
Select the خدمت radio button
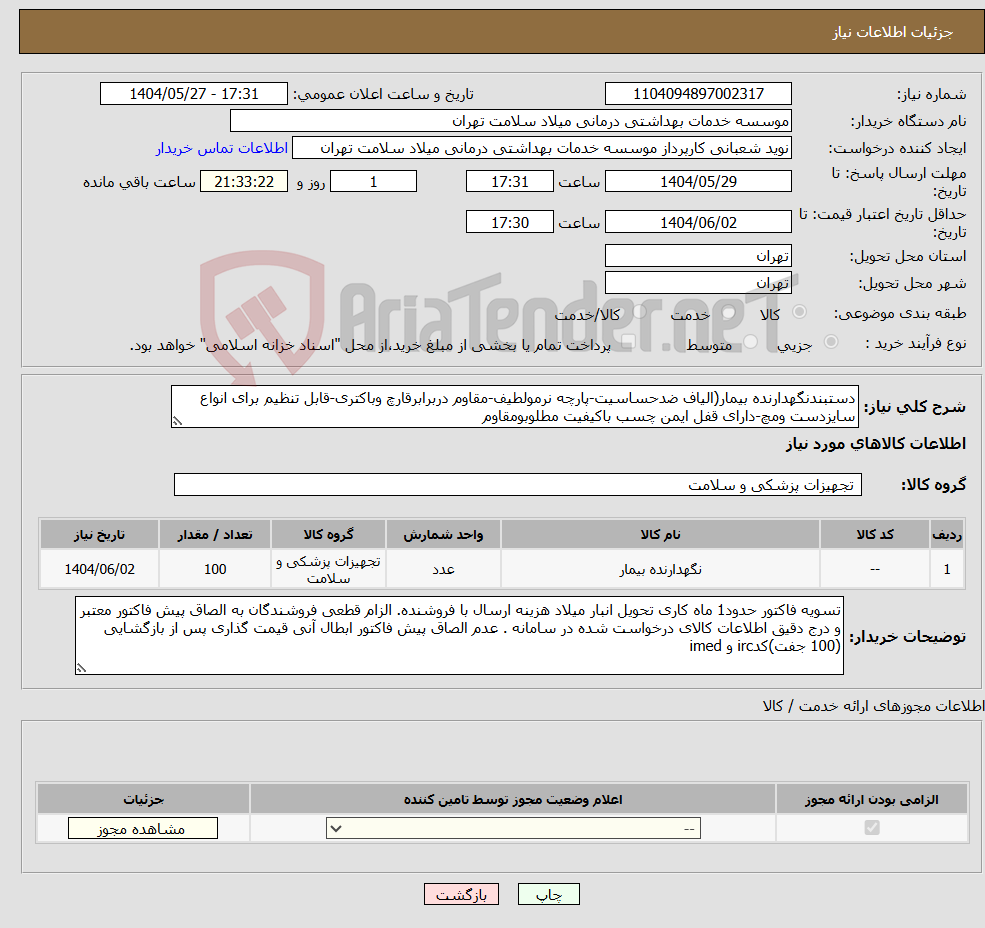click(729, 312)
